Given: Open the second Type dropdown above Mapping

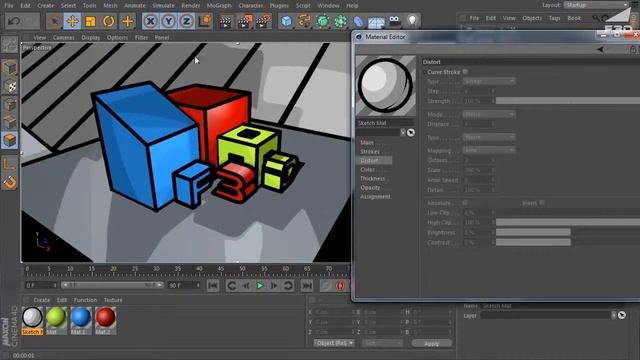Looking at the screenshot, I should pyautogui.click(x=489, y=138).
